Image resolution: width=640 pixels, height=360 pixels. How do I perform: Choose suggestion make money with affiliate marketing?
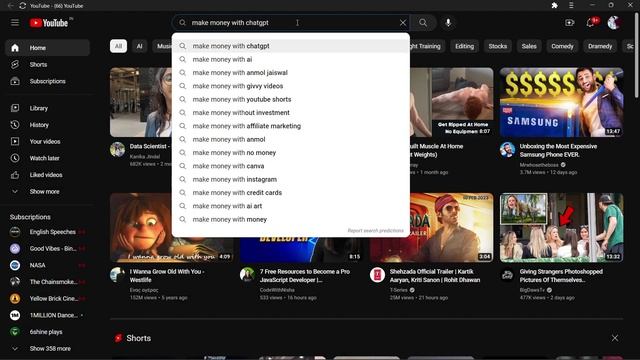tap(291, 126)
